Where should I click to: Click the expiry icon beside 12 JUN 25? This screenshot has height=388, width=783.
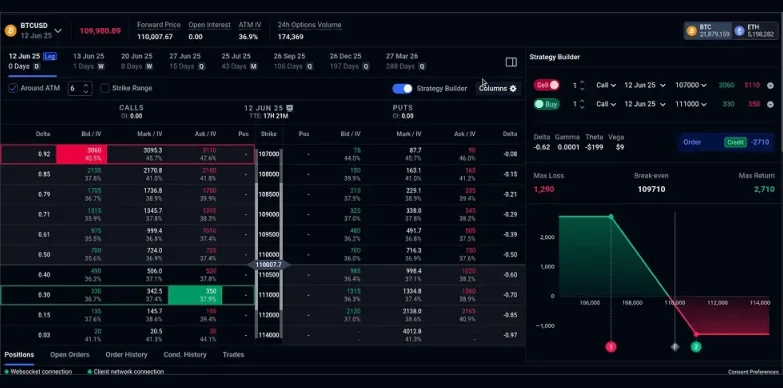click(290, 108)
